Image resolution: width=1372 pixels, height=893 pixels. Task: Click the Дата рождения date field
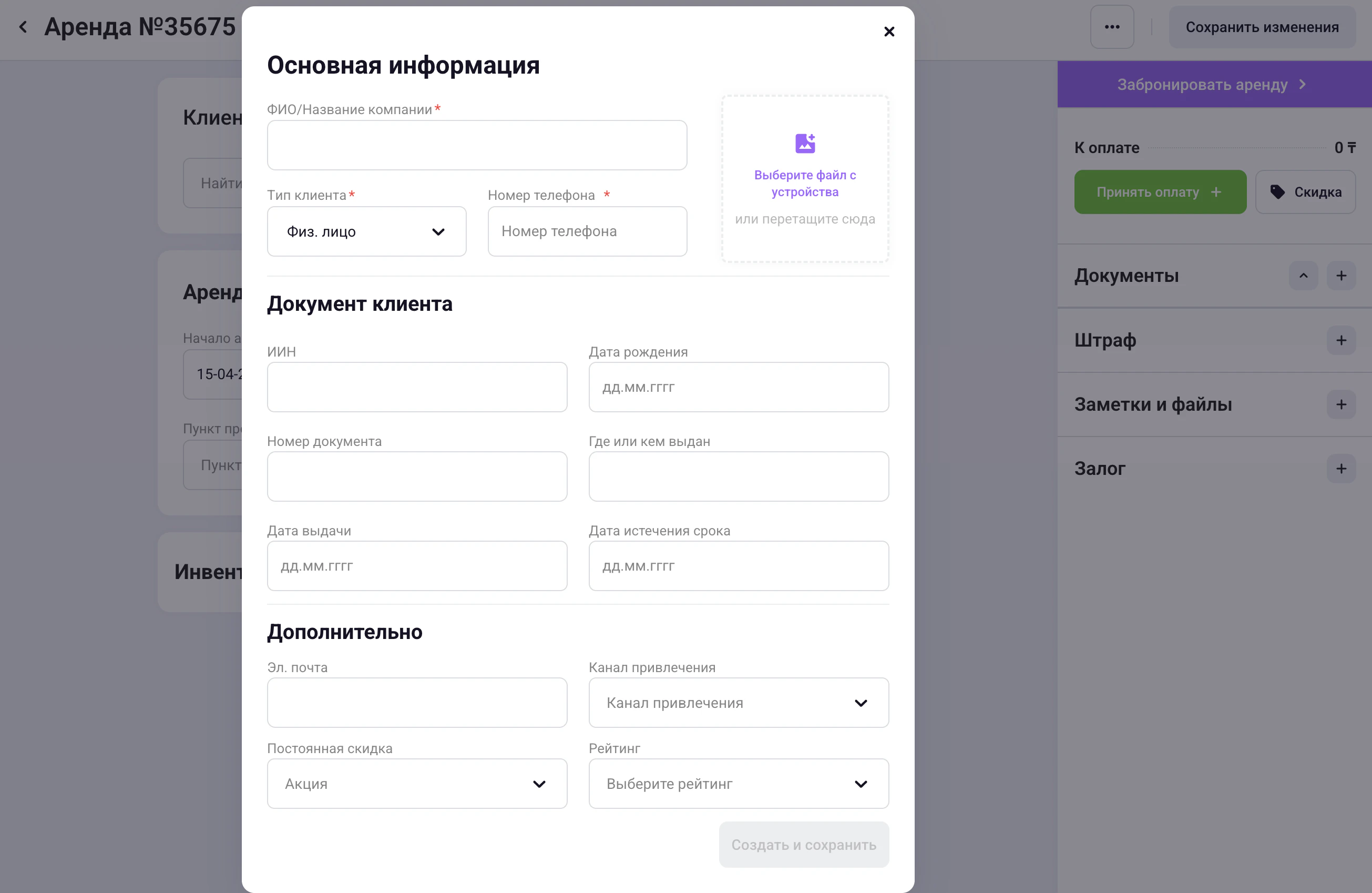pyautogui.click(x=738, y=387)
